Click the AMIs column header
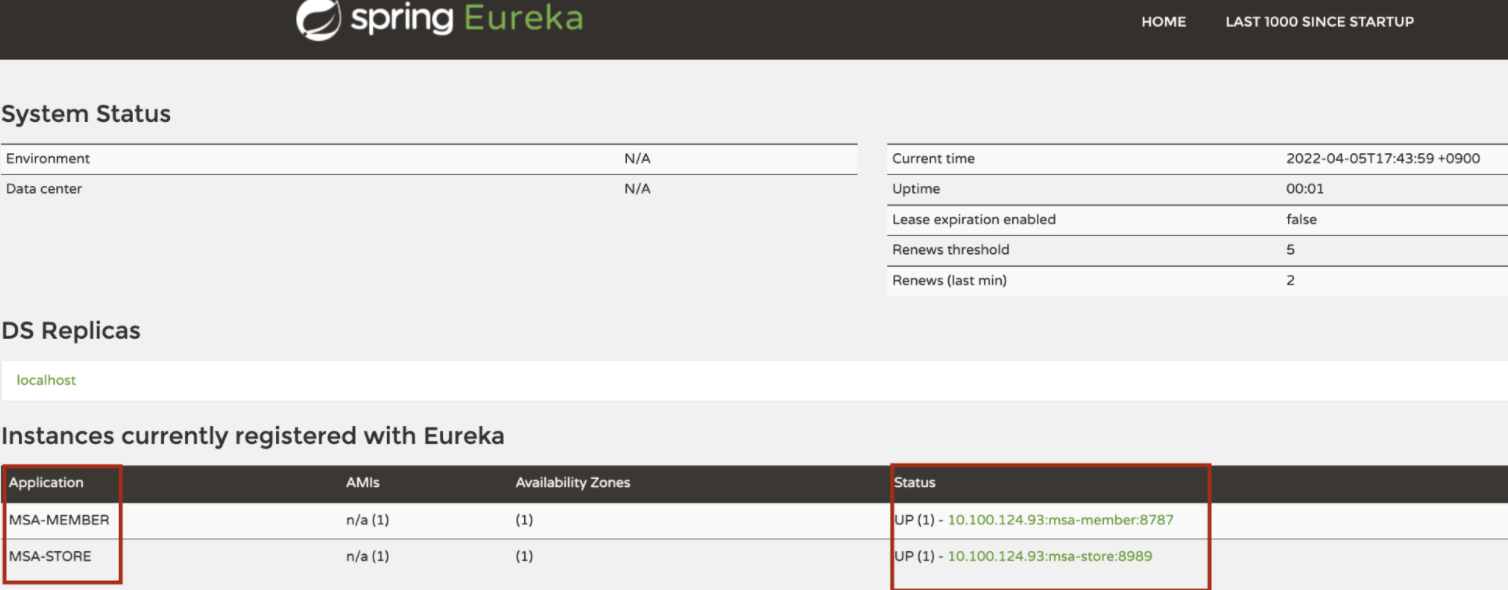This screenshot has height=590, width=1508. [x=363, y=482]
